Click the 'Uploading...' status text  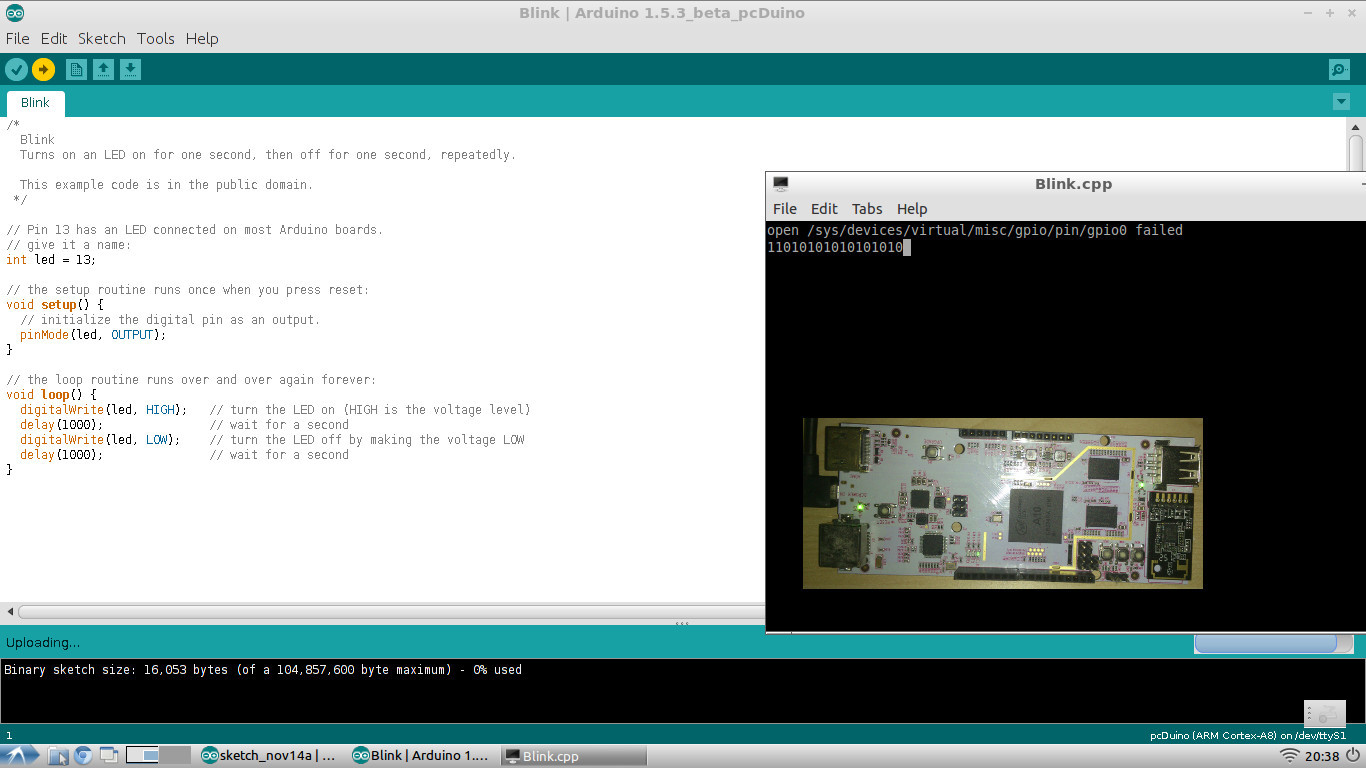click(43, 643)
